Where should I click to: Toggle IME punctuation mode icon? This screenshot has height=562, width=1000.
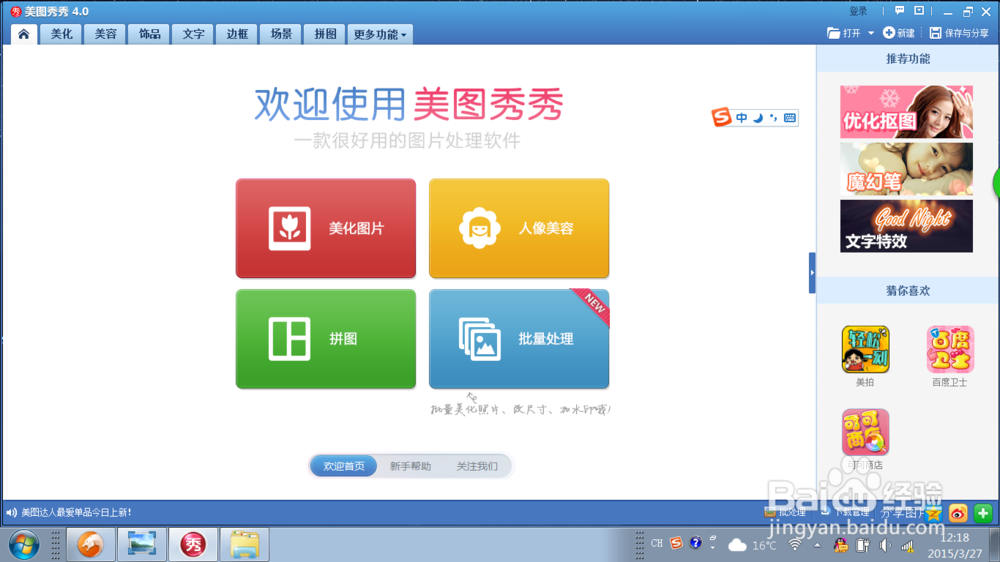[774, 118]
